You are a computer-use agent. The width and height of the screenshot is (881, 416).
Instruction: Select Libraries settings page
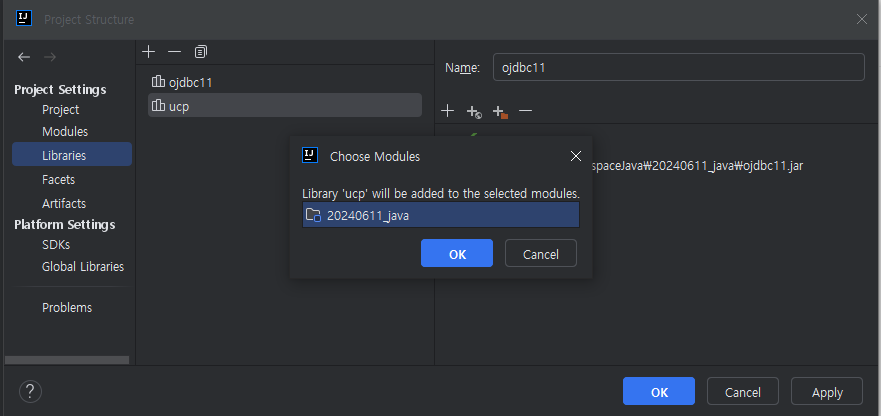coord(72,155)
